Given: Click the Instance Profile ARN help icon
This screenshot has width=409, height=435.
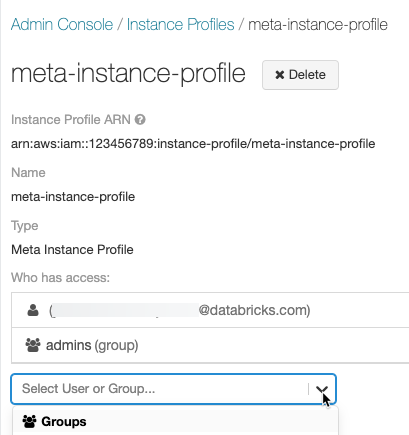Looking at the screenshot, I should (x=140, y=119).
